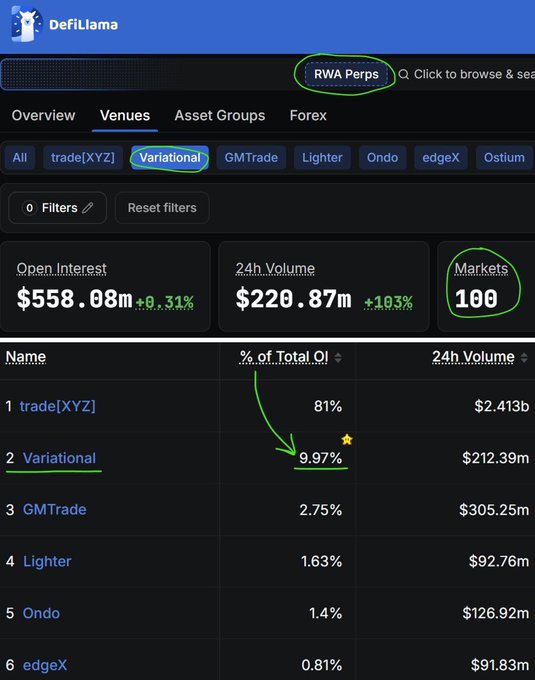Image resolution: width=535 pixels, height=680 pixels.
Task: Click the Open Interest card label
Action: pos(62,269)
